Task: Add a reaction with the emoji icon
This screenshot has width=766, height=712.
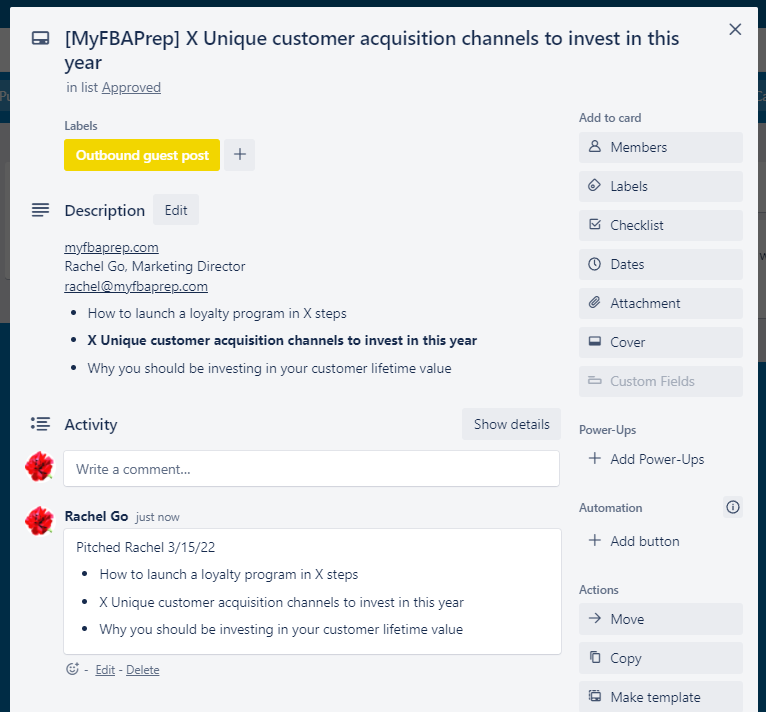Action: (x=72, y=669)
